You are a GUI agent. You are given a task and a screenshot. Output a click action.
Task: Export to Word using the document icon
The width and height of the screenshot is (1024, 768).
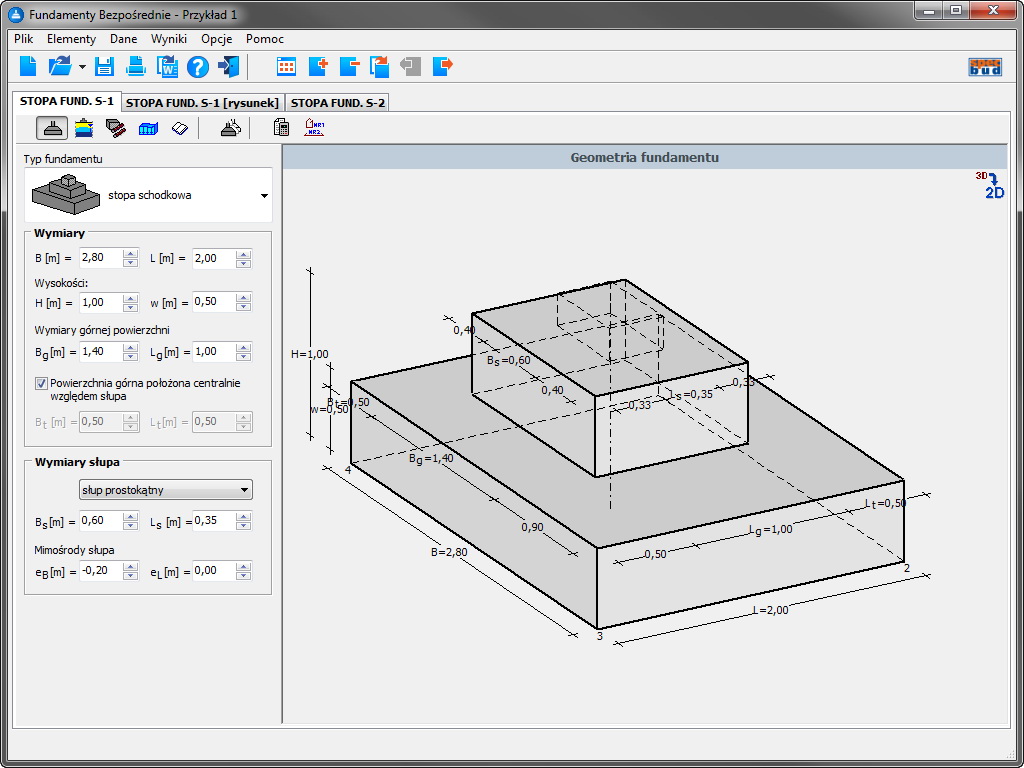(x=167, y=67)
